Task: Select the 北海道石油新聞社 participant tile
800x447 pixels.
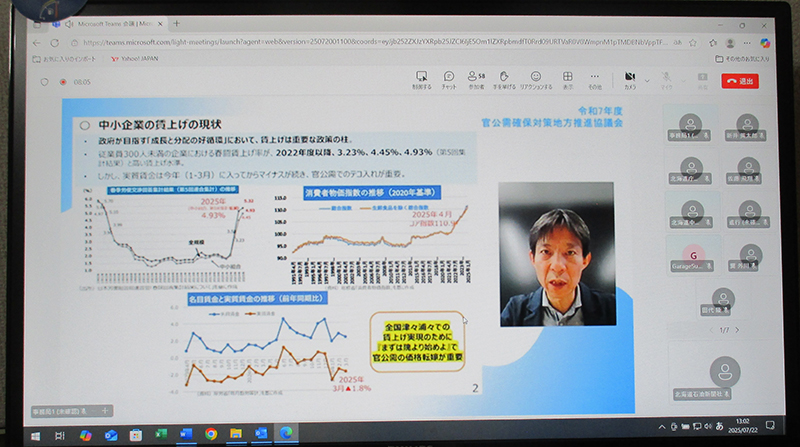Action: click(724, 376)
